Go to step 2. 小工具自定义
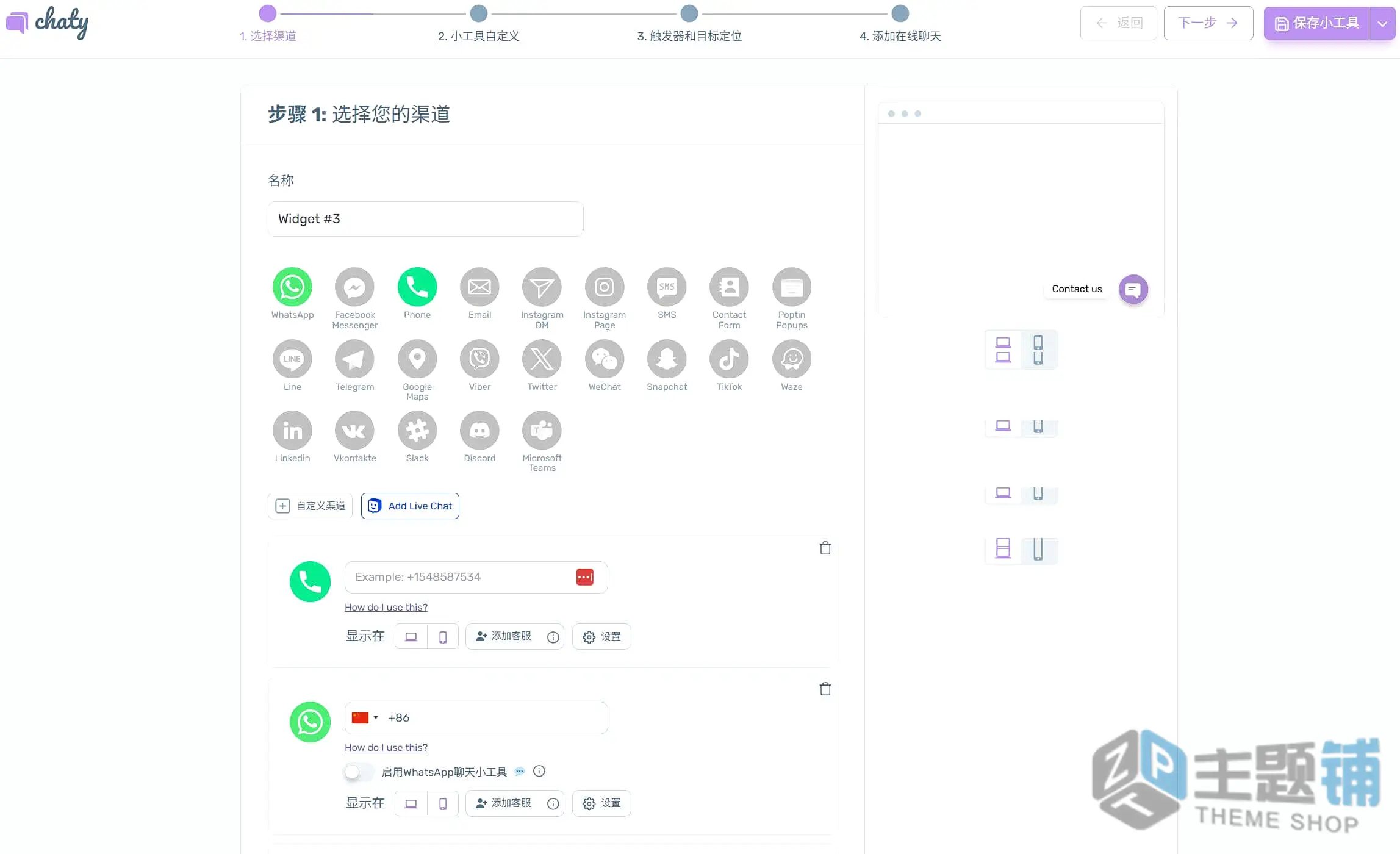 pyautogui.click(x=478, y=36)
